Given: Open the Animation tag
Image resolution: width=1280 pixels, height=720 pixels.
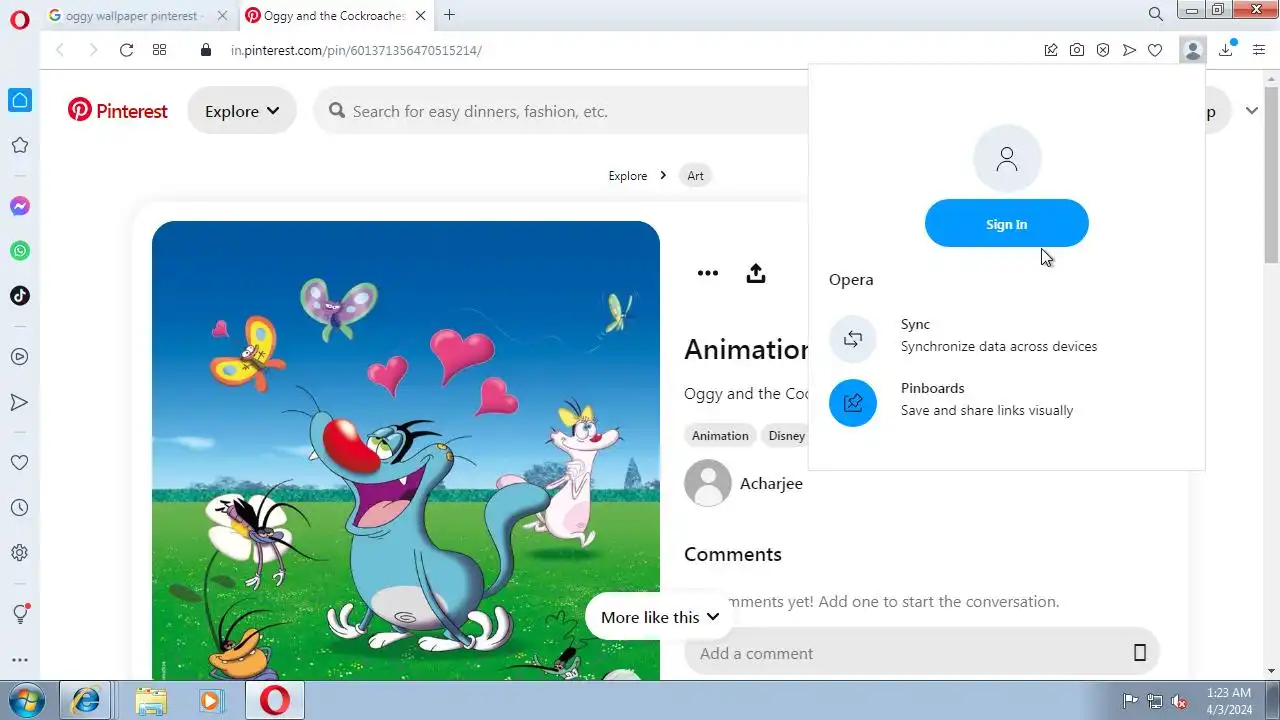Looking at the screenshot, I should pos(720,436).
